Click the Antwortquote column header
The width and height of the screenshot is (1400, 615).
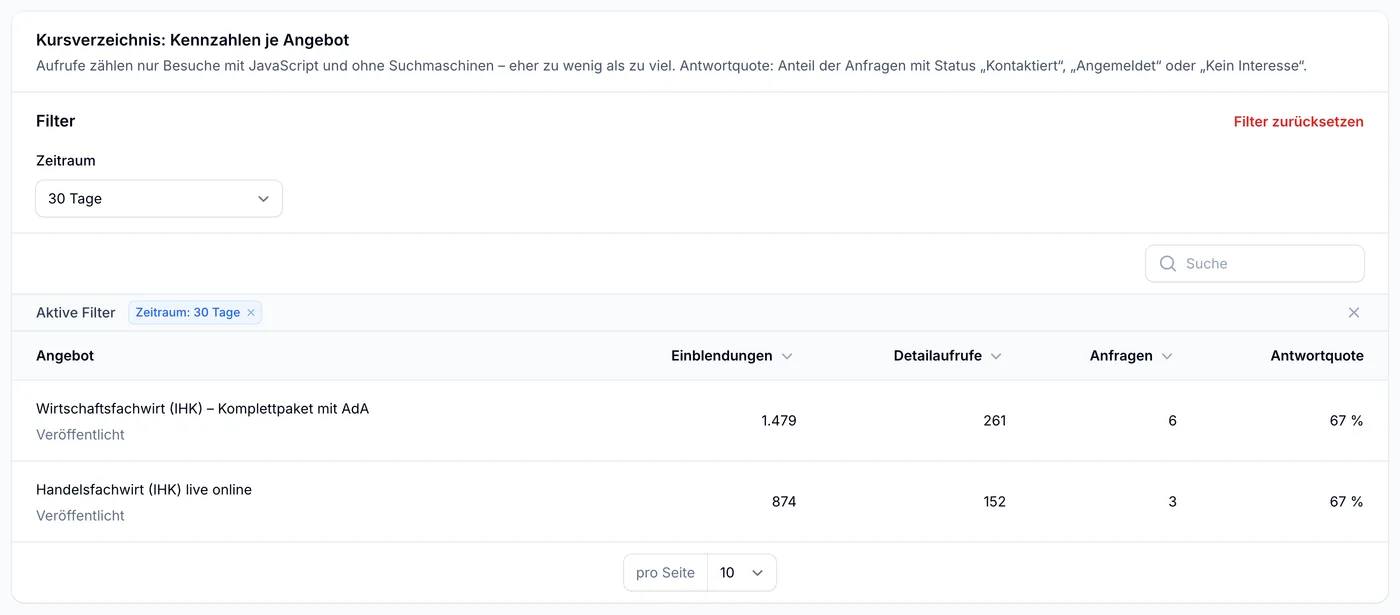pyautogui.click(x=1317, y=356)
